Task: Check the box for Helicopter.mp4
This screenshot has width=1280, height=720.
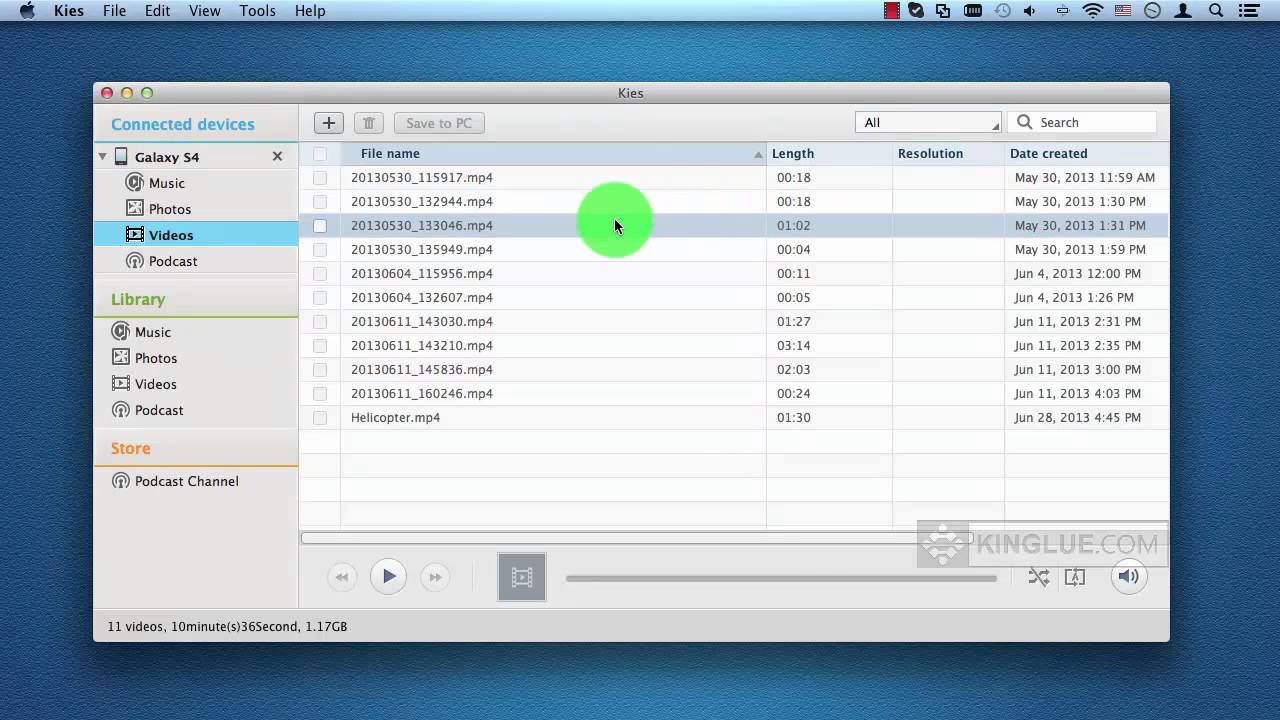Action: [320, 418]
